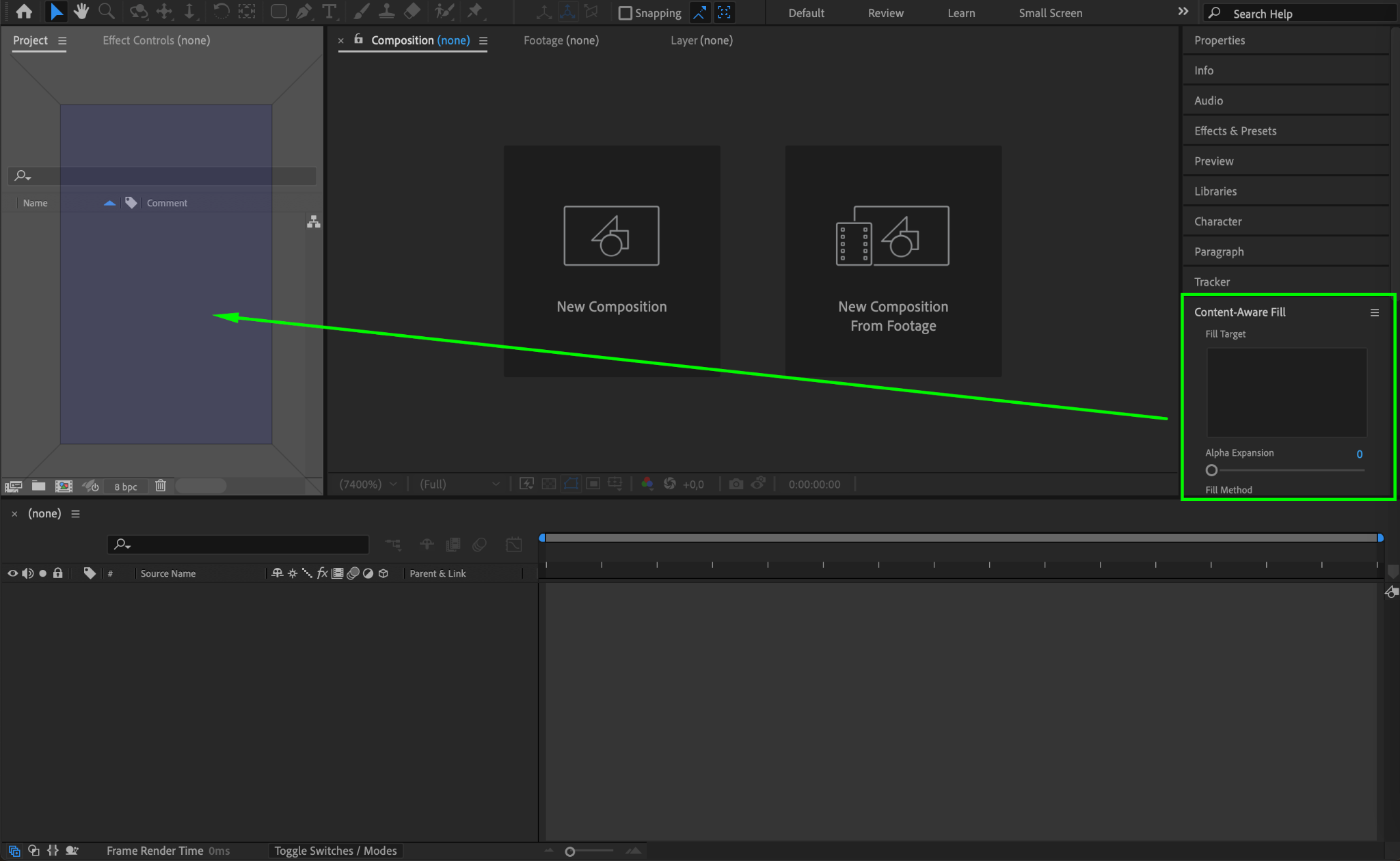This screenshot has height=861, width=1400.
Task: Delete selected project items with trash icon
Action: coord(161,486)
